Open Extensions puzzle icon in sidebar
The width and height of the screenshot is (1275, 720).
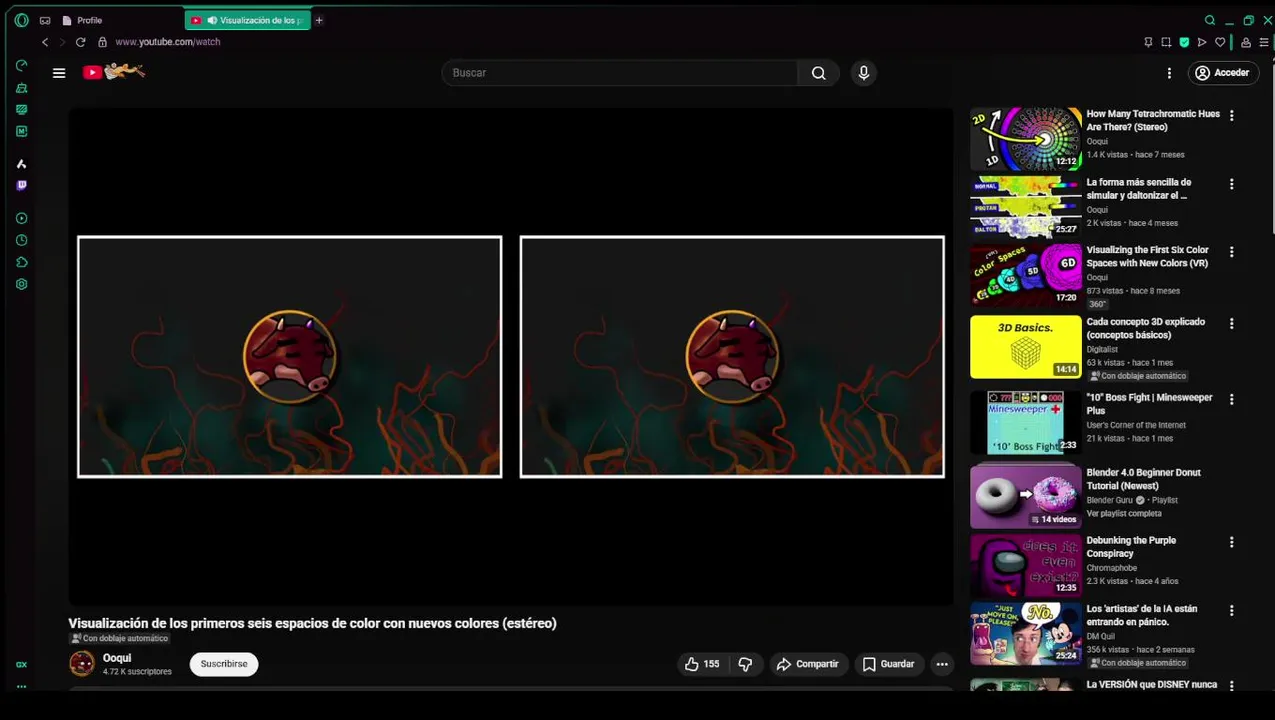click(x=21, y=262)
